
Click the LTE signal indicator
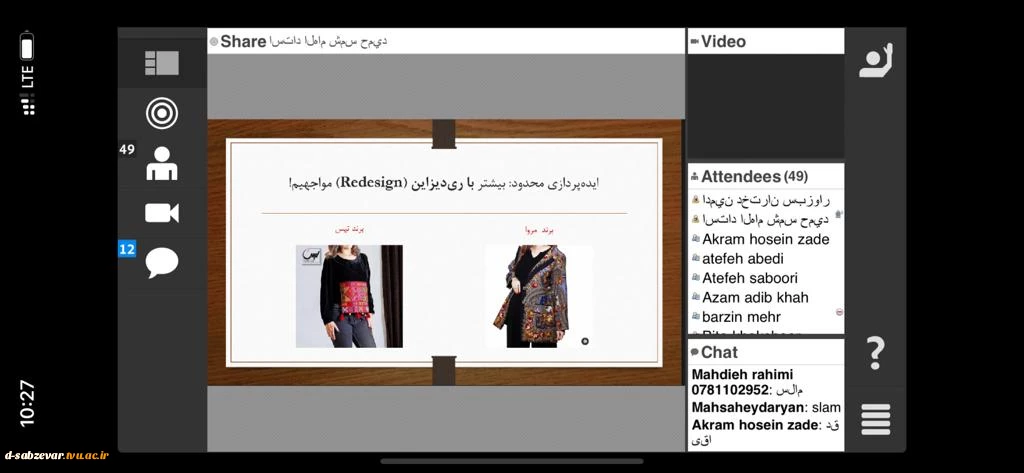coord(27,91)
